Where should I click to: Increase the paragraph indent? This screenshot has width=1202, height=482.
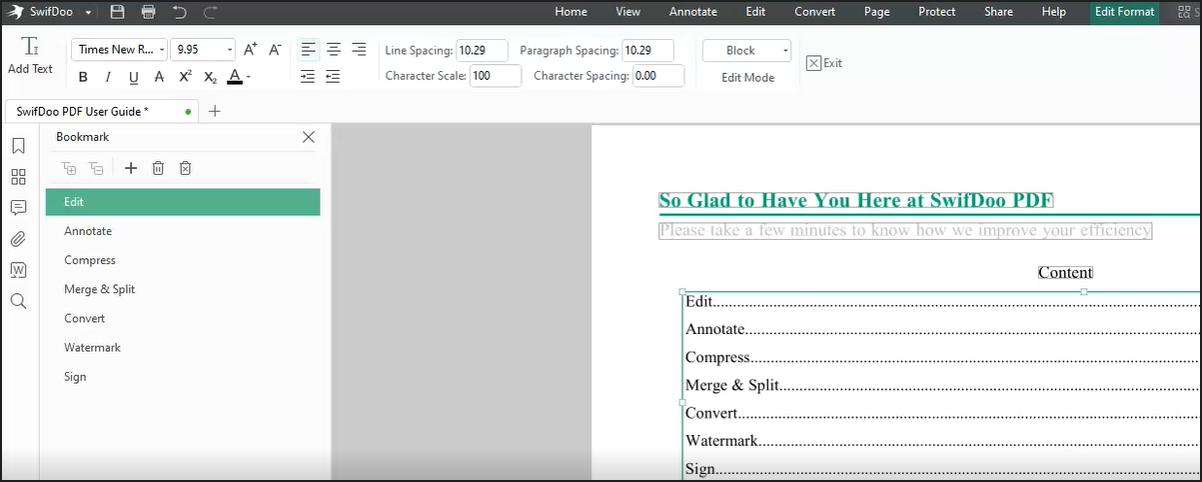point(308,77)
